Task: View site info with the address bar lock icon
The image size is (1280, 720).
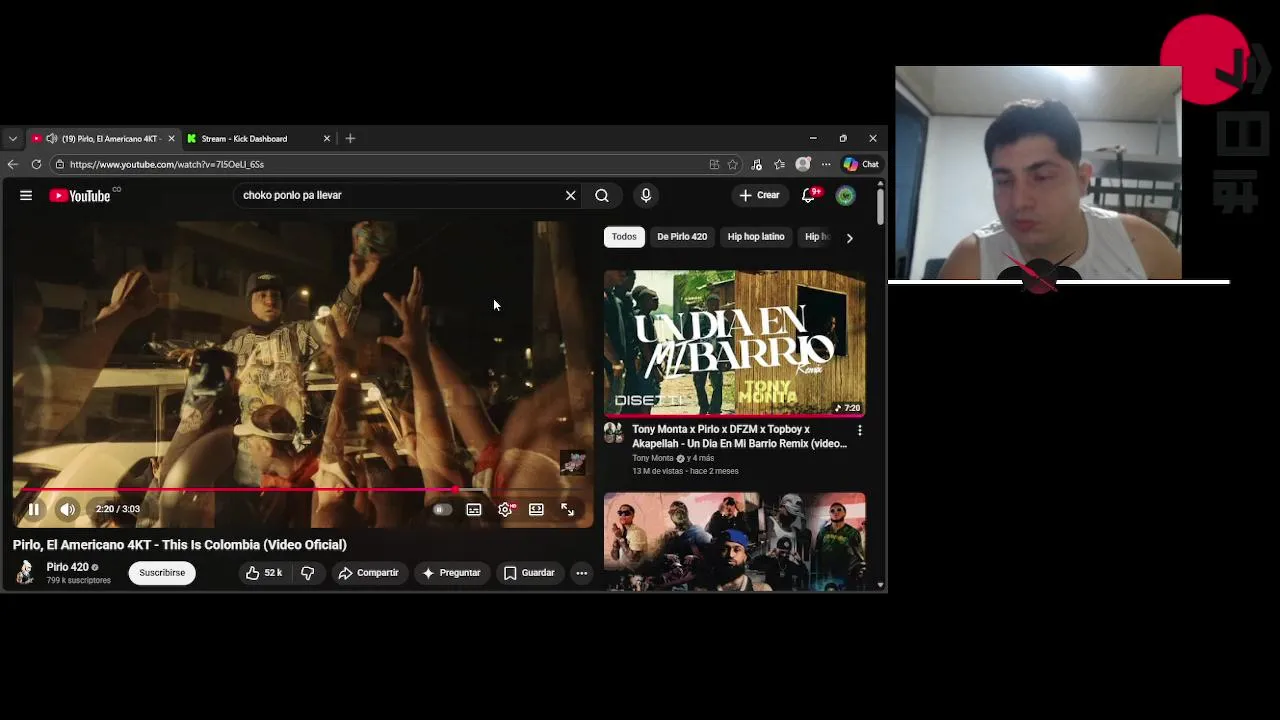Action: (60, 164)
